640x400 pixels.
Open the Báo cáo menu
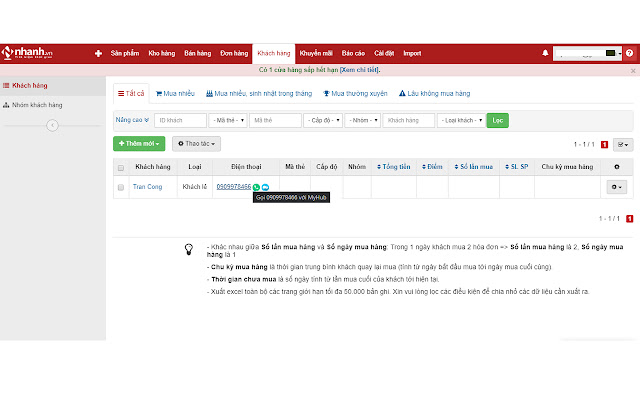click(353, 52)
